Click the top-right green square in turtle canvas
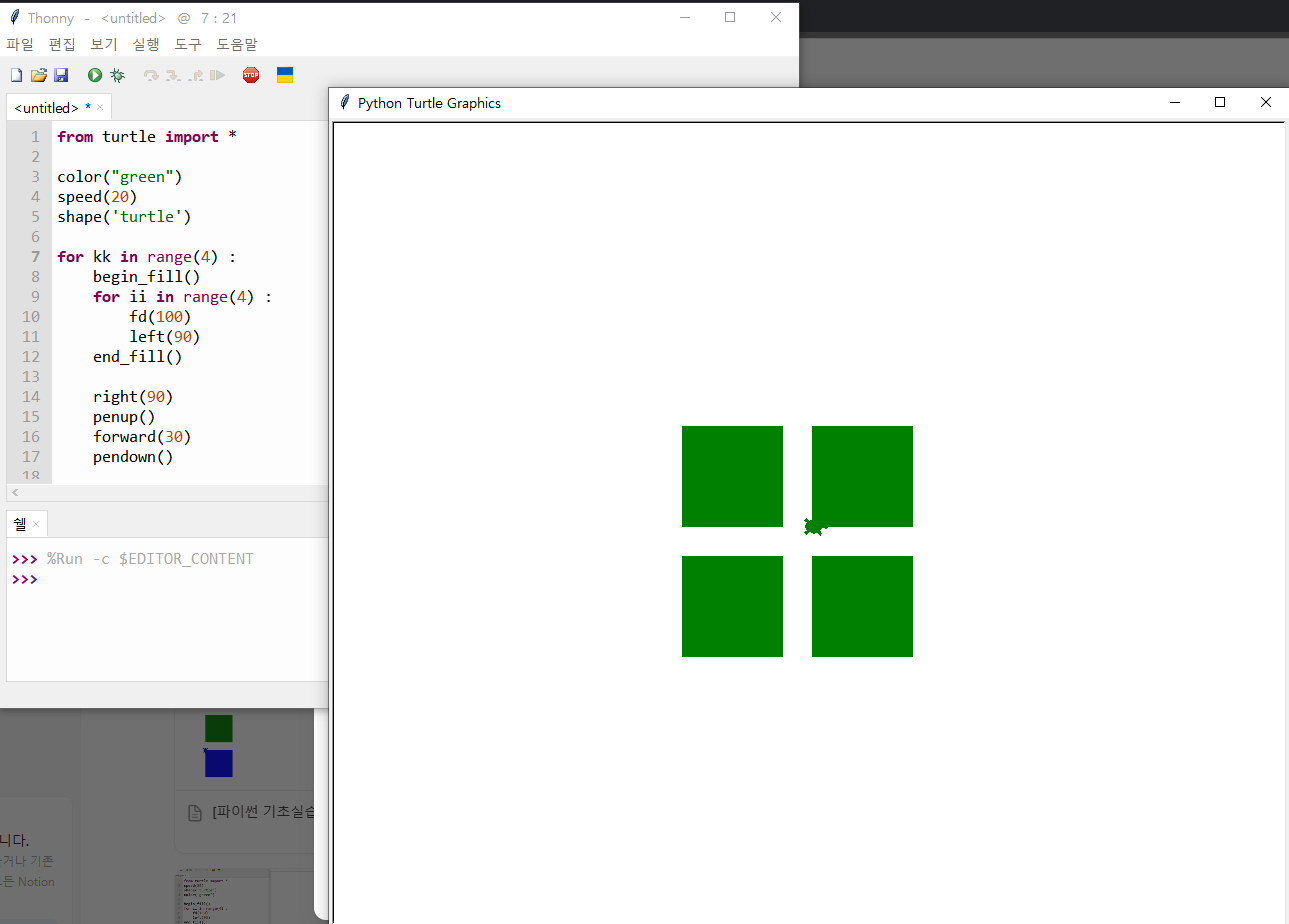Screen dimensions: 1289x924 862,476
